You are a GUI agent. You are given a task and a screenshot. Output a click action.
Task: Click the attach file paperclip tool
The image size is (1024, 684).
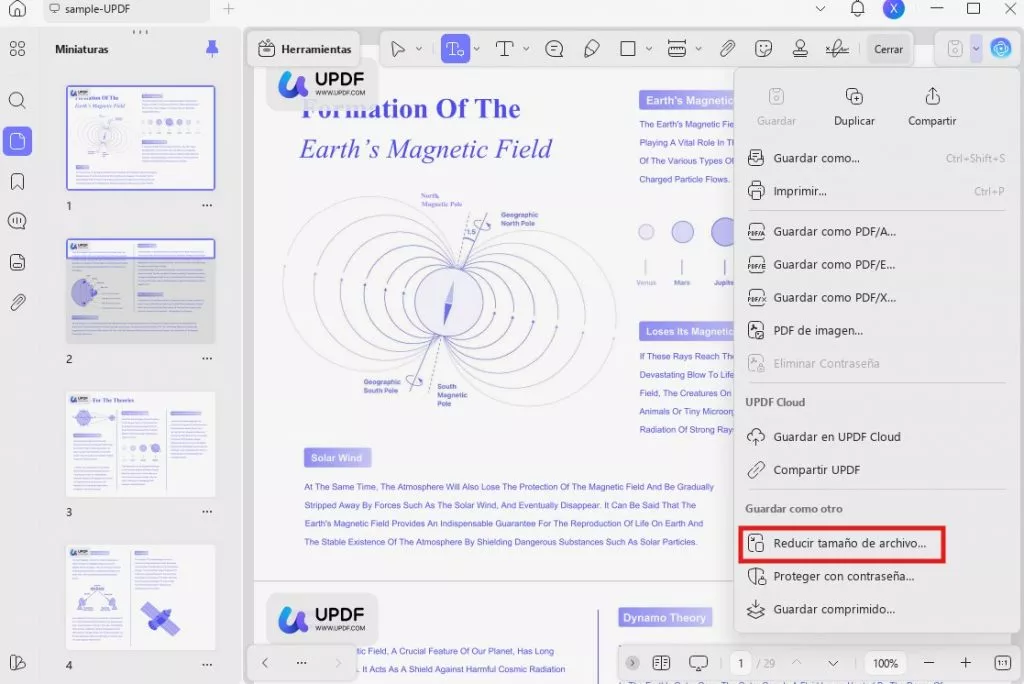pyautogui.click(x=727, y=49)
